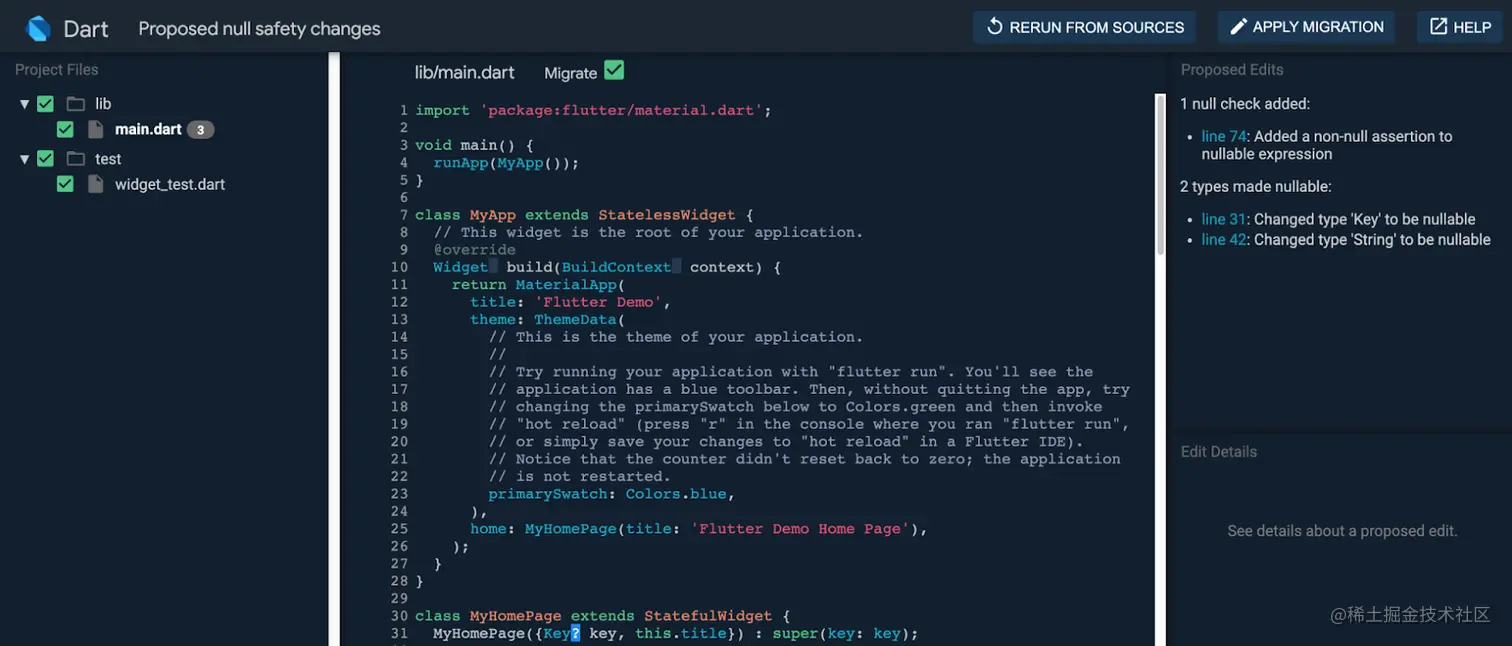The width and height of the screenshot is (1512, 646).
Task: Click the test folder icon
Action: click(x=75, y=159)
